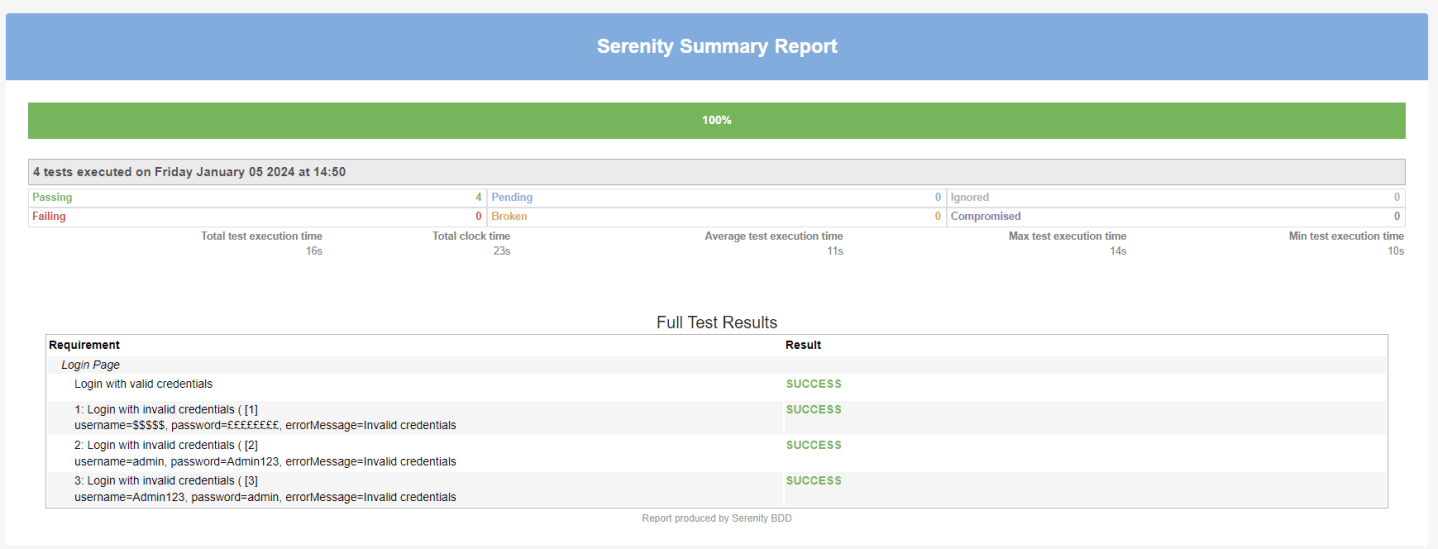Click username=Admin123, password=admin line
Image resolution: width=1438 pixels, height=549 pixels.
(x=265, y=497)
